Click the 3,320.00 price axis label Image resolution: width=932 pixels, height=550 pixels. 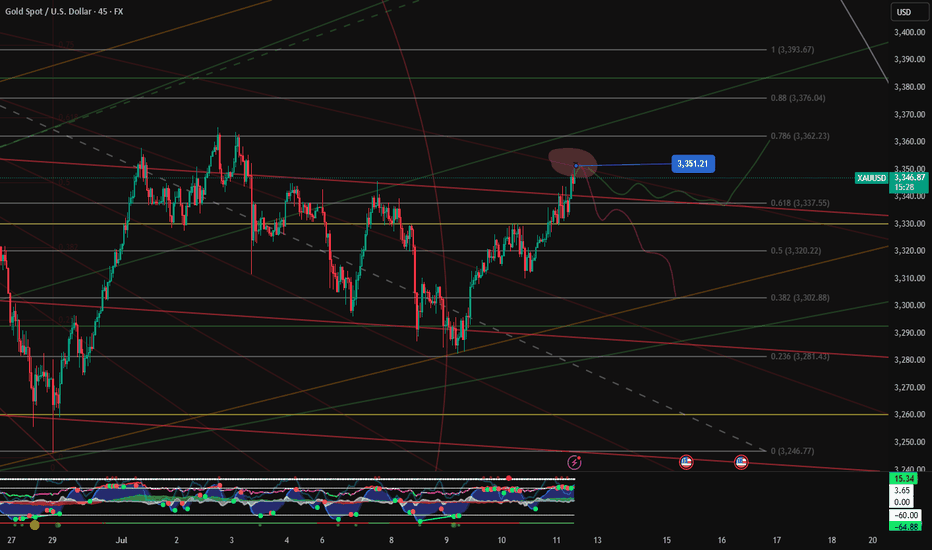point(909,251)
